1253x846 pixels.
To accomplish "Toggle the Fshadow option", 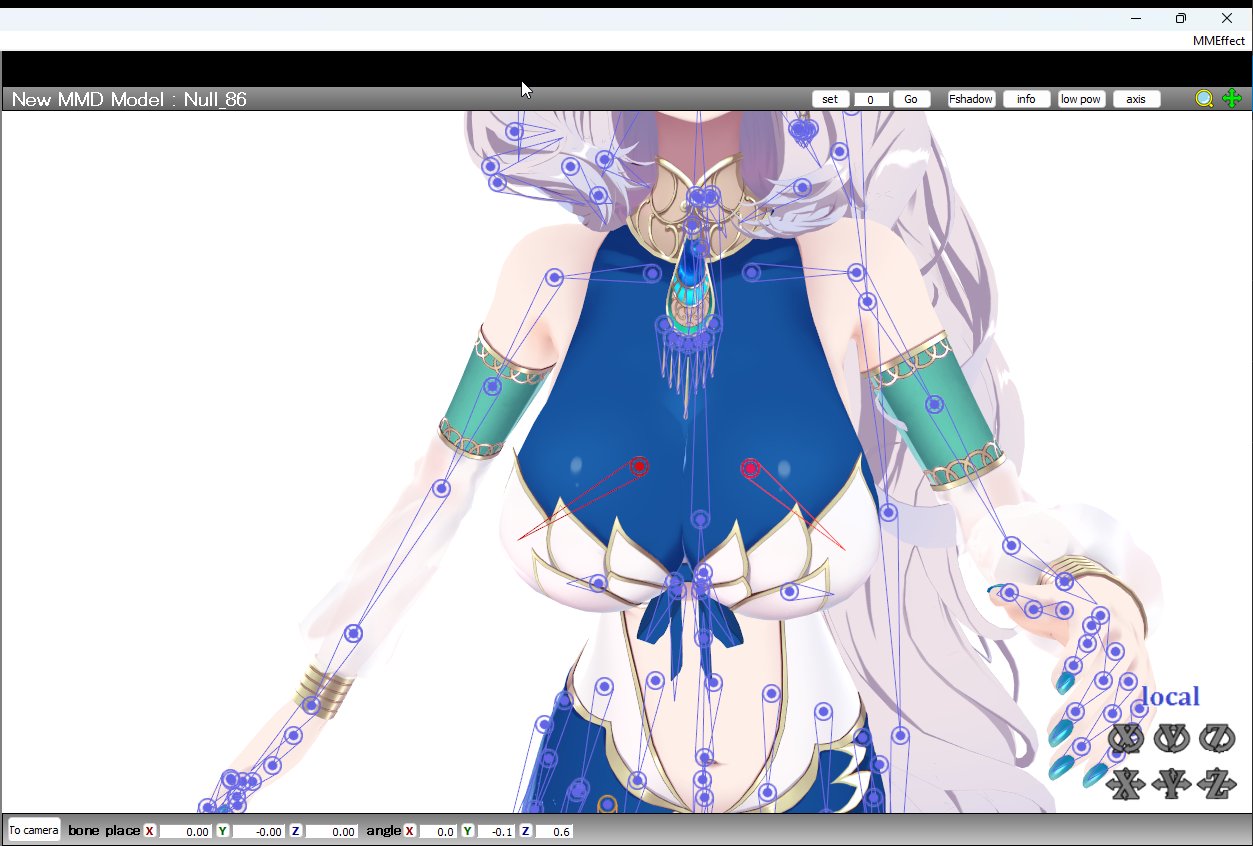I will pos(971,99).
